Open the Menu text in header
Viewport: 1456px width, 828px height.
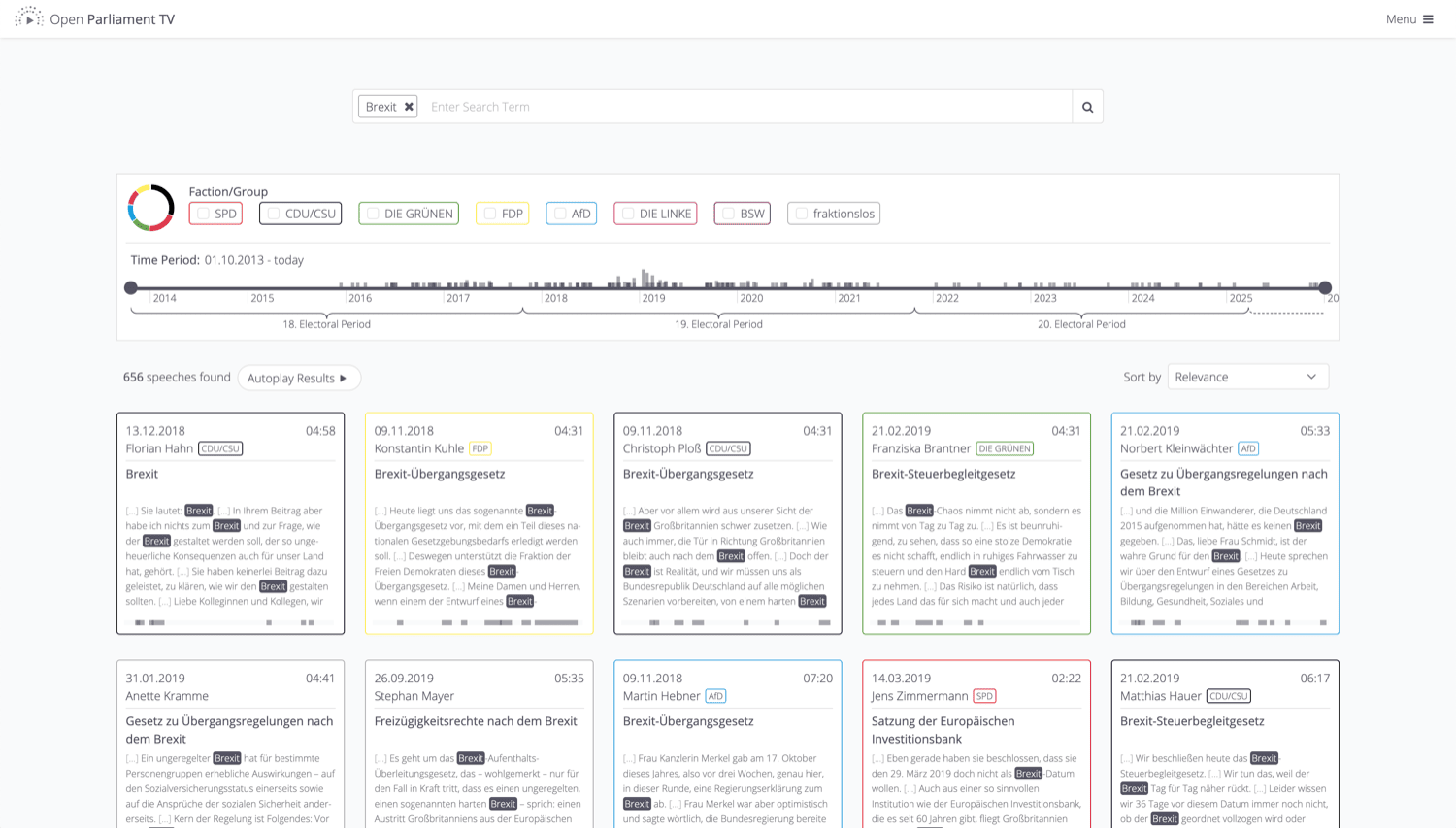(1401, 19)
